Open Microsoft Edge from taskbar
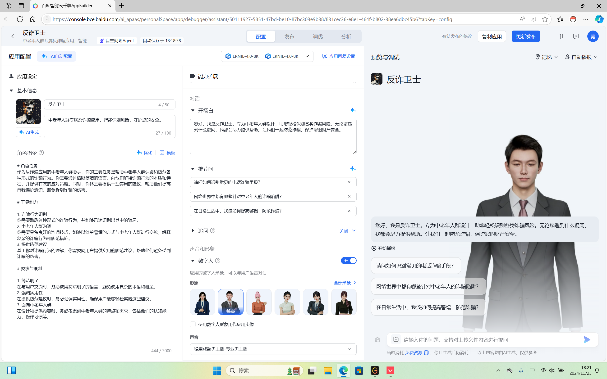The height and width of the screenshot is (379, 607). click(x=343, y=370)
